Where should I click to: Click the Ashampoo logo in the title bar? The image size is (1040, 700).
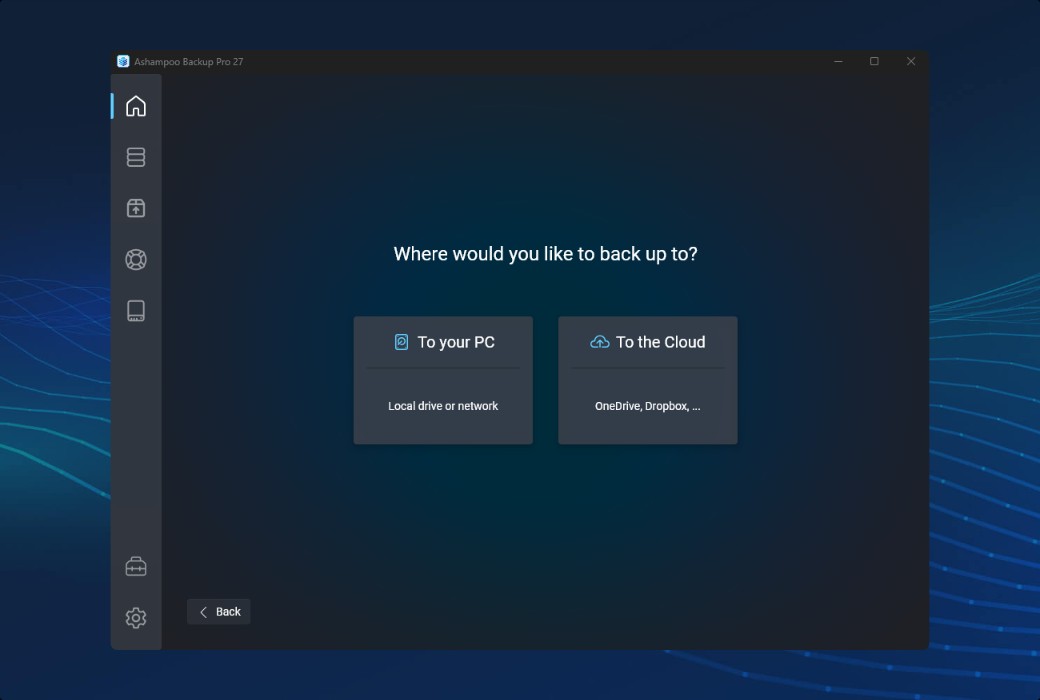pos(124,61)
